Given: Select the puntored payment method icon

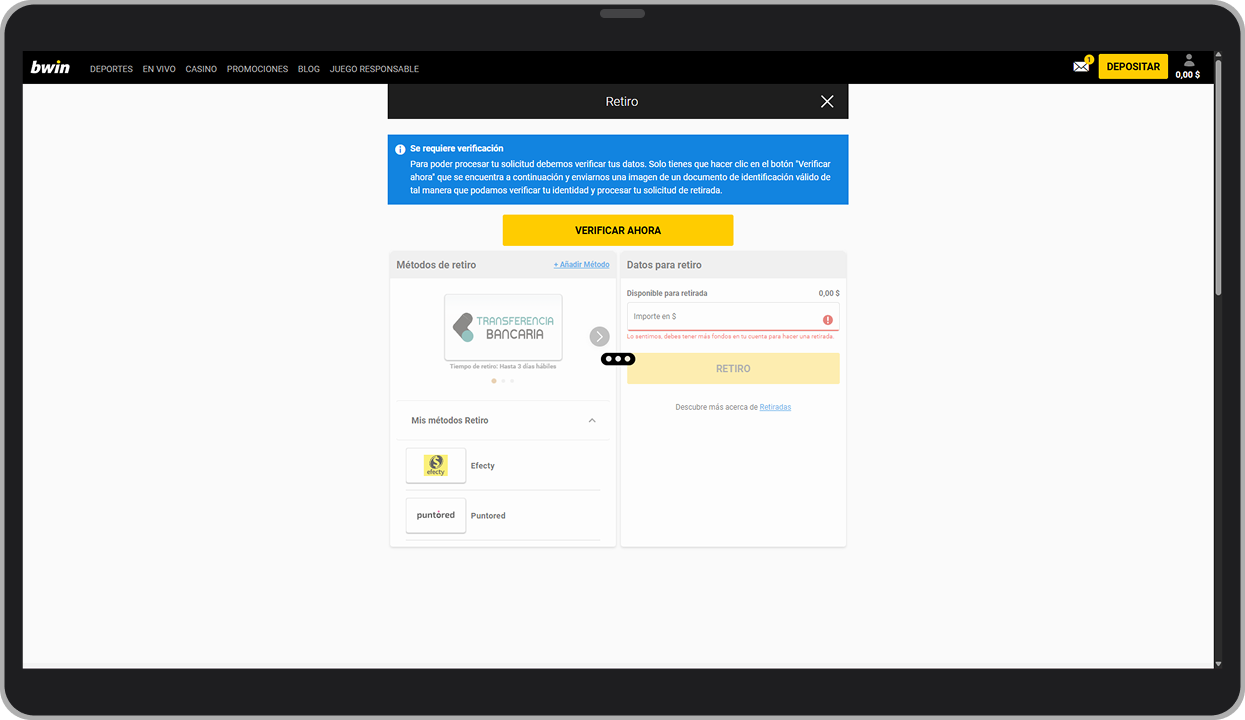Looking at the screenshot, I should tap(435, 515).
